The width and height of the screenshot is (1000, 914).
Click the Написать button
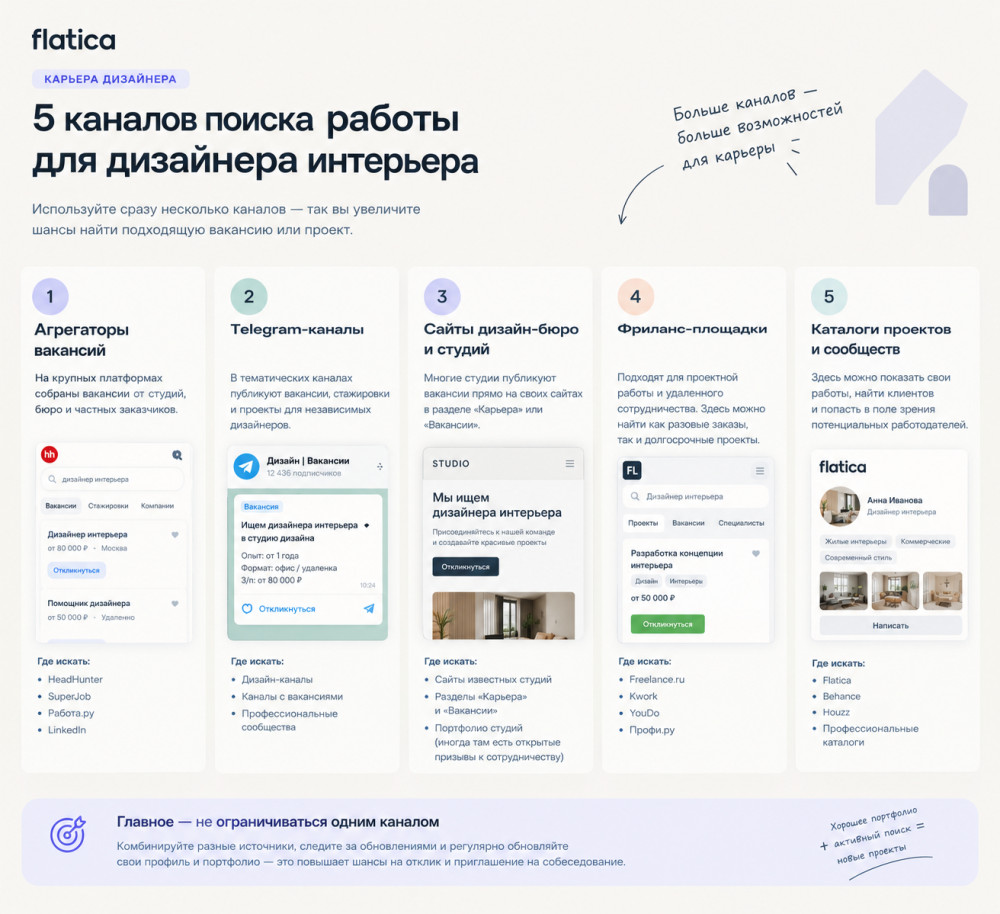pyautogui.click(x=890, y=626)
